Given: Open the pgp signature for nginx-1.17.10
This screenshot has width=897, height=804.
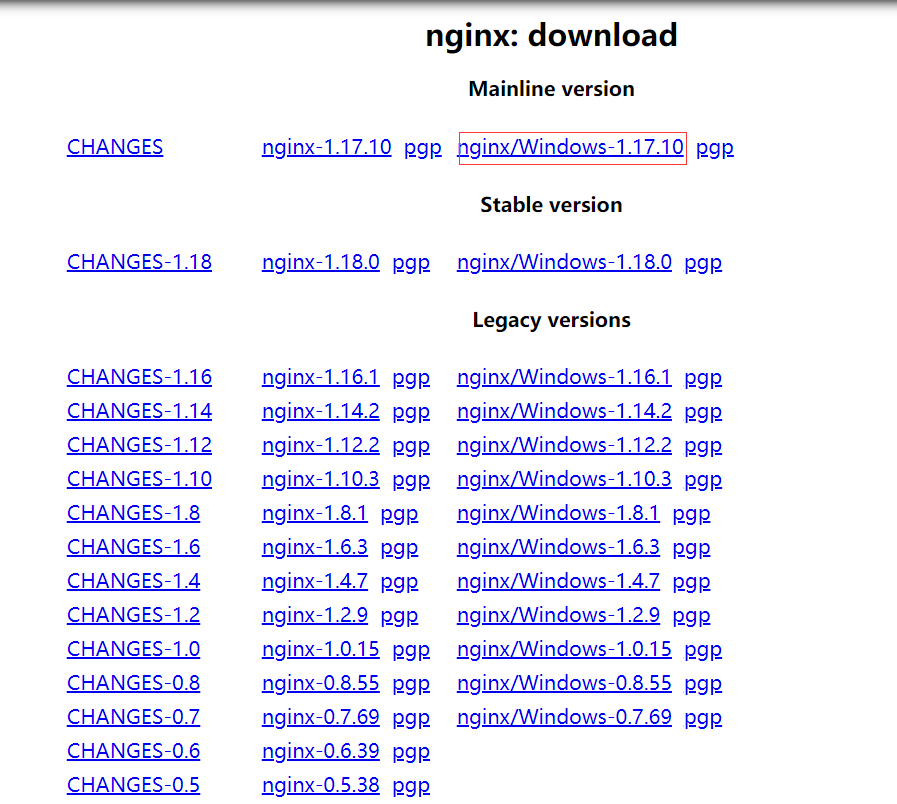Looking at the screenshot, I should [422, 147].
